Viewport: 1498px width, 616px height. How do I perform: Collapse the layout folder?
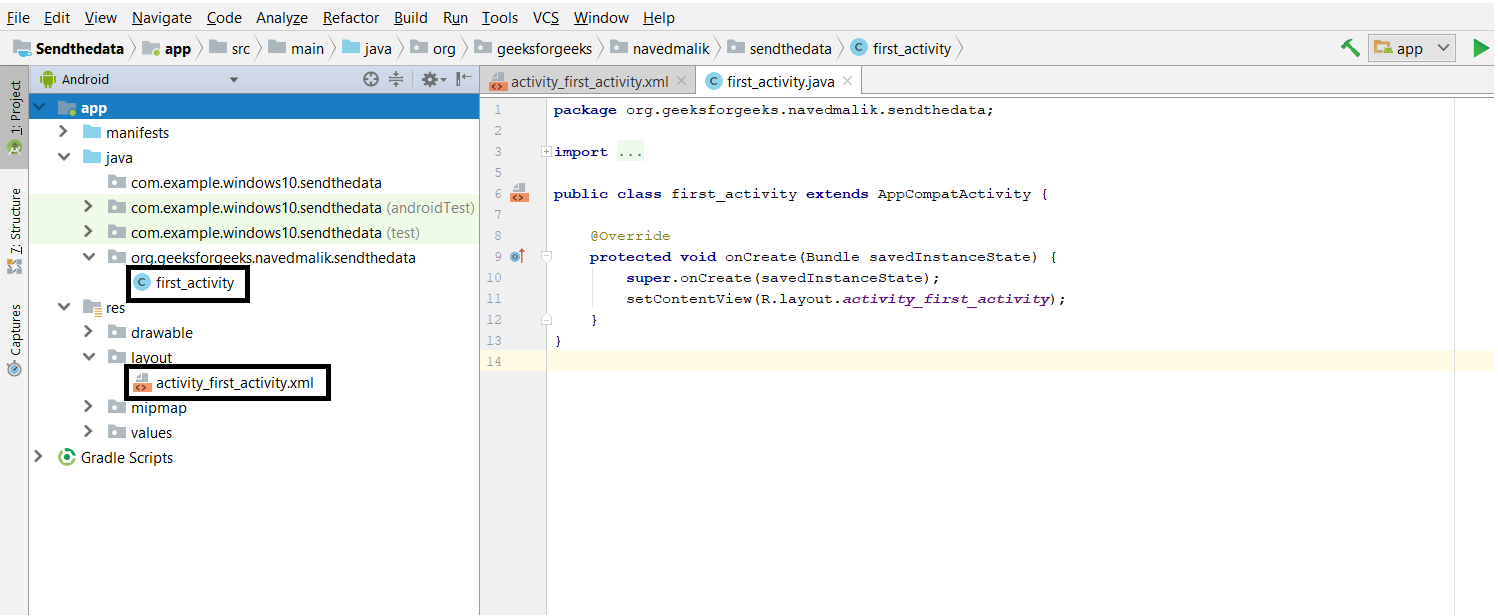88,357
